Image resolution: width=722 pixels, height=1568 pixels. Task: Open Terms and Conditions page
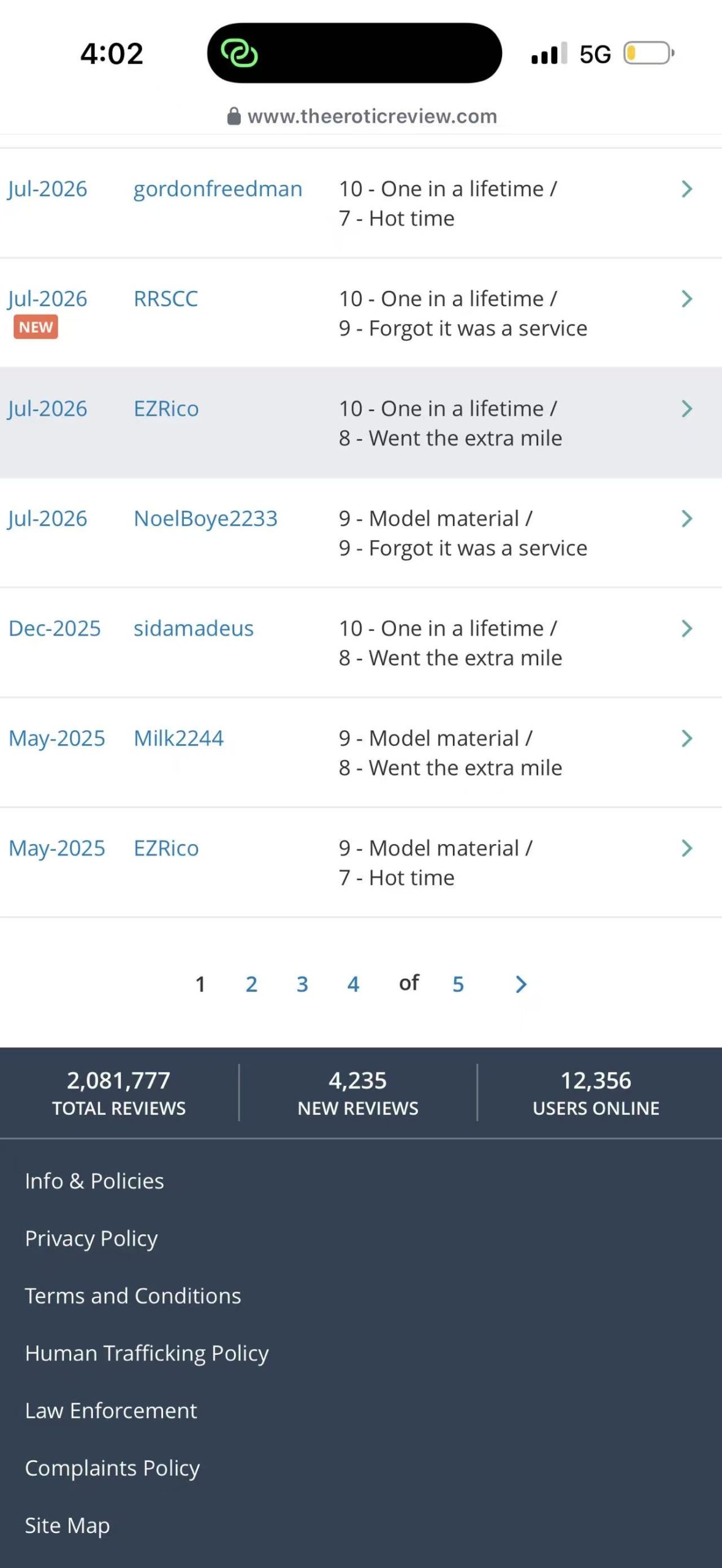tap(133, 1295)
